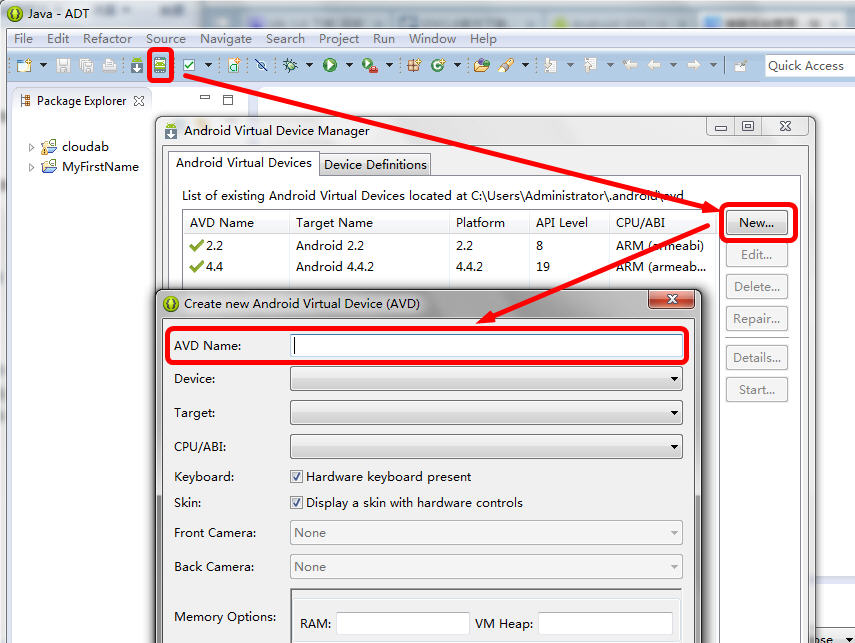This screenshot has width=855, height=643.
Task: Select the cloudab project
Action: (85, 147)
